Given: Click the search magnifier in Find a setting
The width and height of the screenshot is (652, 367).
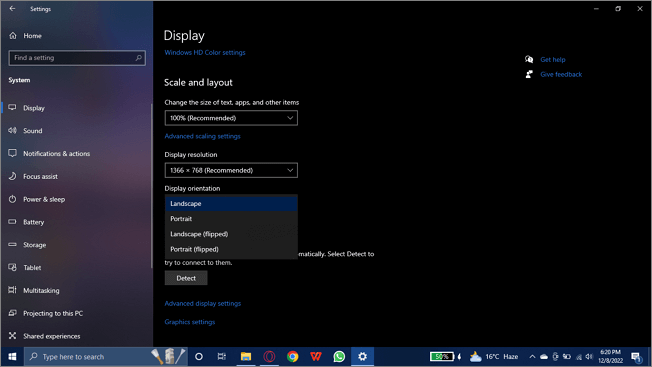Looking at the screenshot, I should [138, 58].
